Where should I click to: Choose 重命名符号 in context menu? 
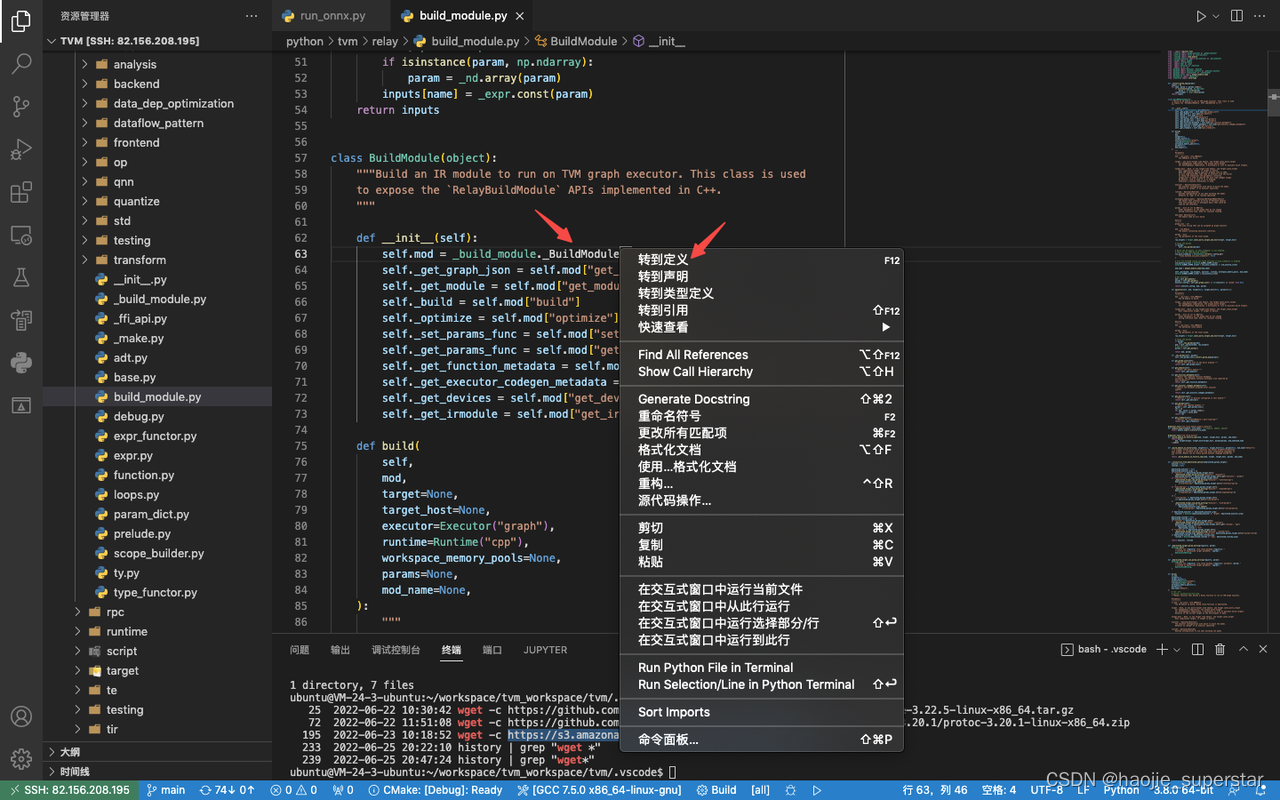coord(762,416)
